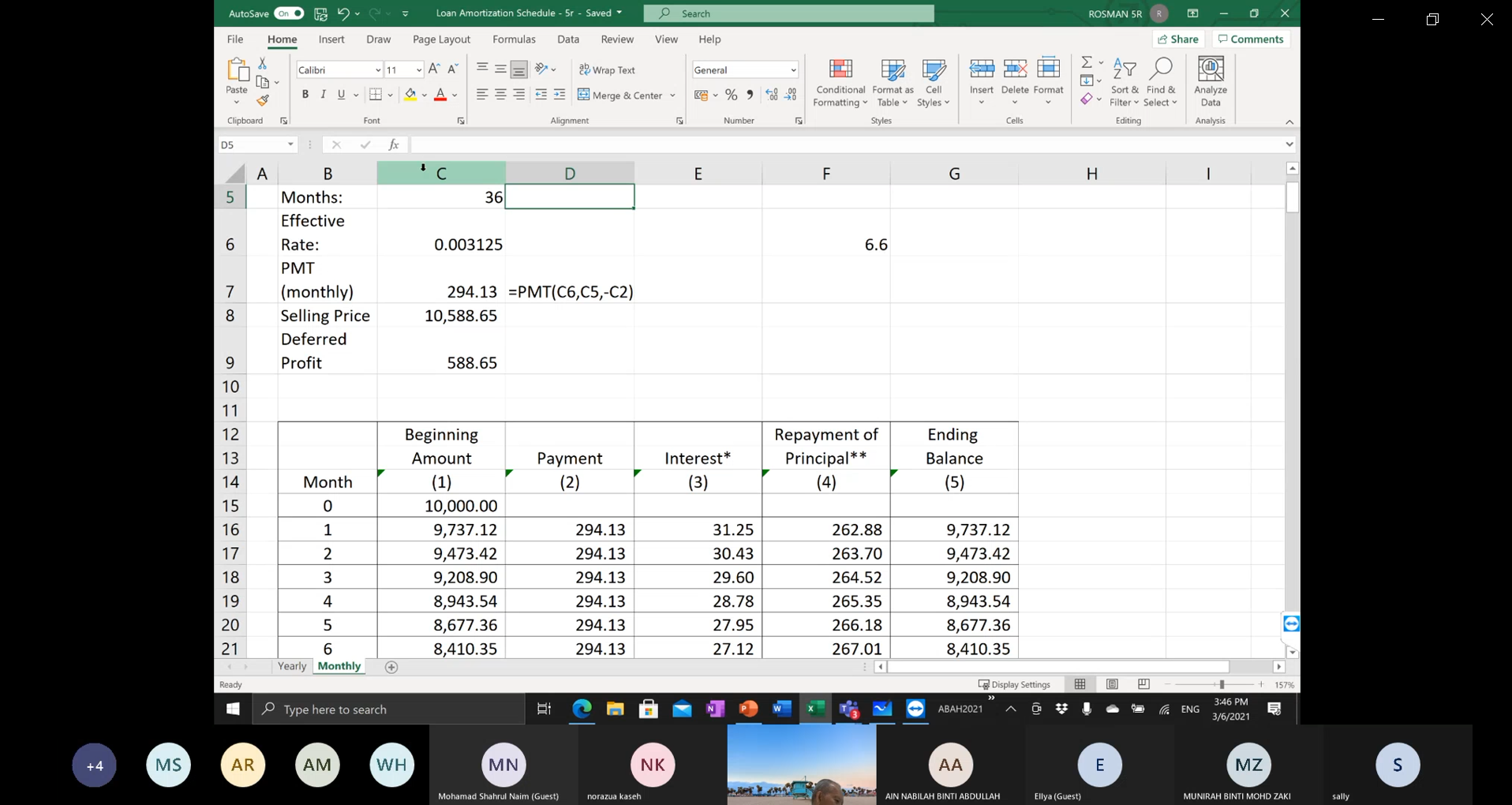Screen dimensions: 1512x805
Task: Open the font name Calibri dropdown
Action: tap(378, 70)
